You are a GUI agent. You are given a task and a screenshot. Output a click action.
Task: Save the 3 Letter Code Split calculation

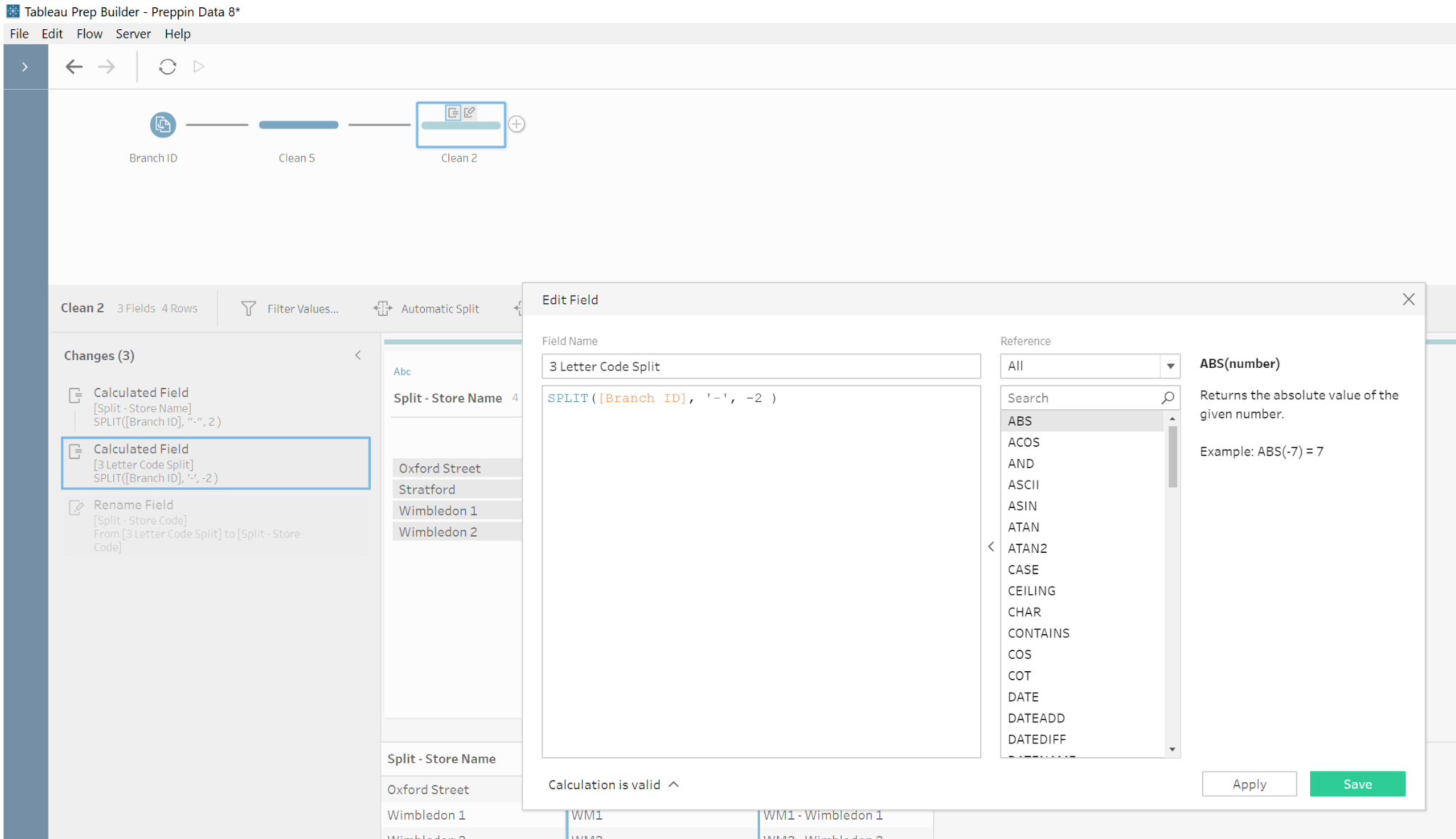pyautogui.click(x=1356, y=783)
